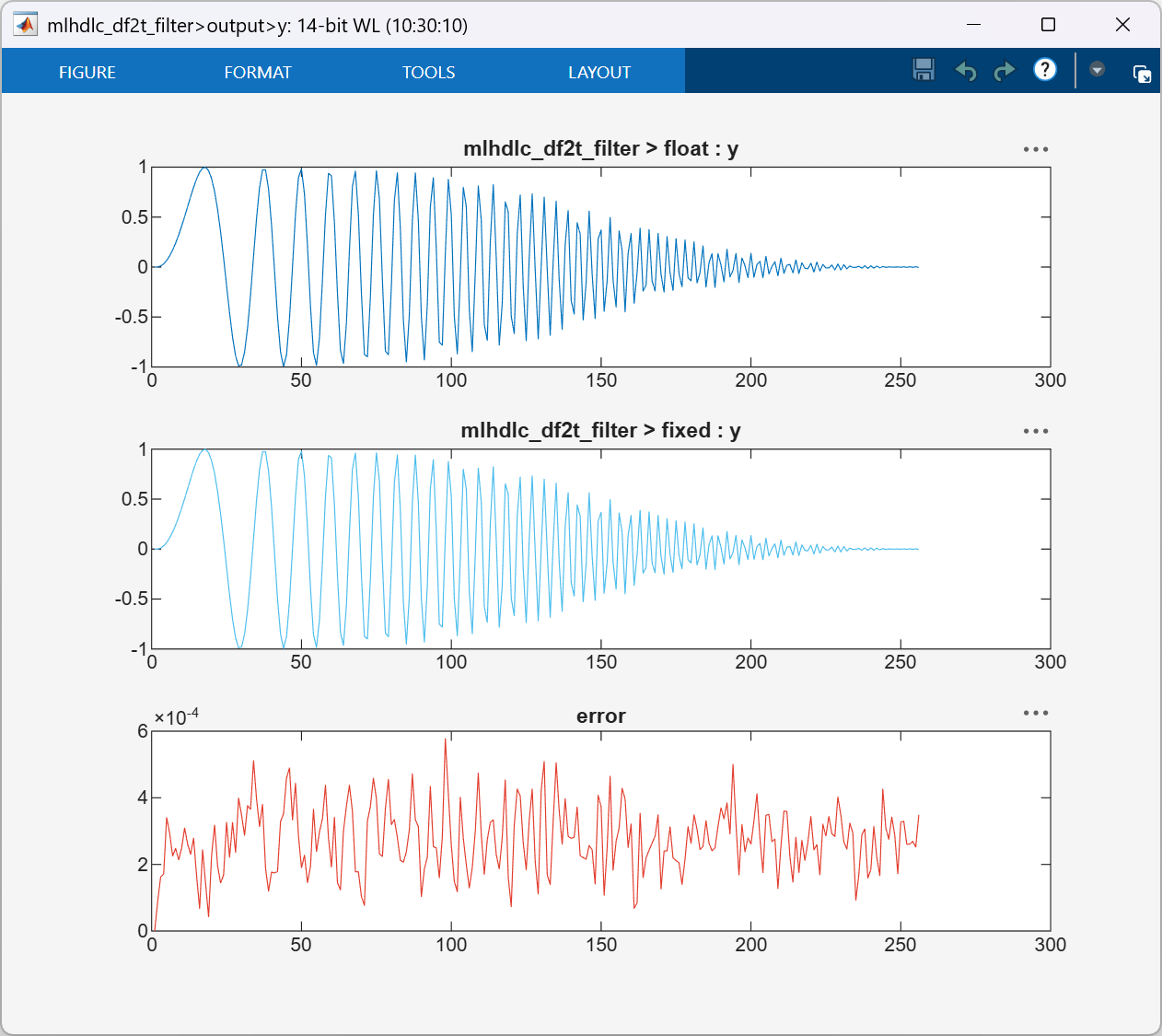Click the undo arrow icon

pos(965,71)
